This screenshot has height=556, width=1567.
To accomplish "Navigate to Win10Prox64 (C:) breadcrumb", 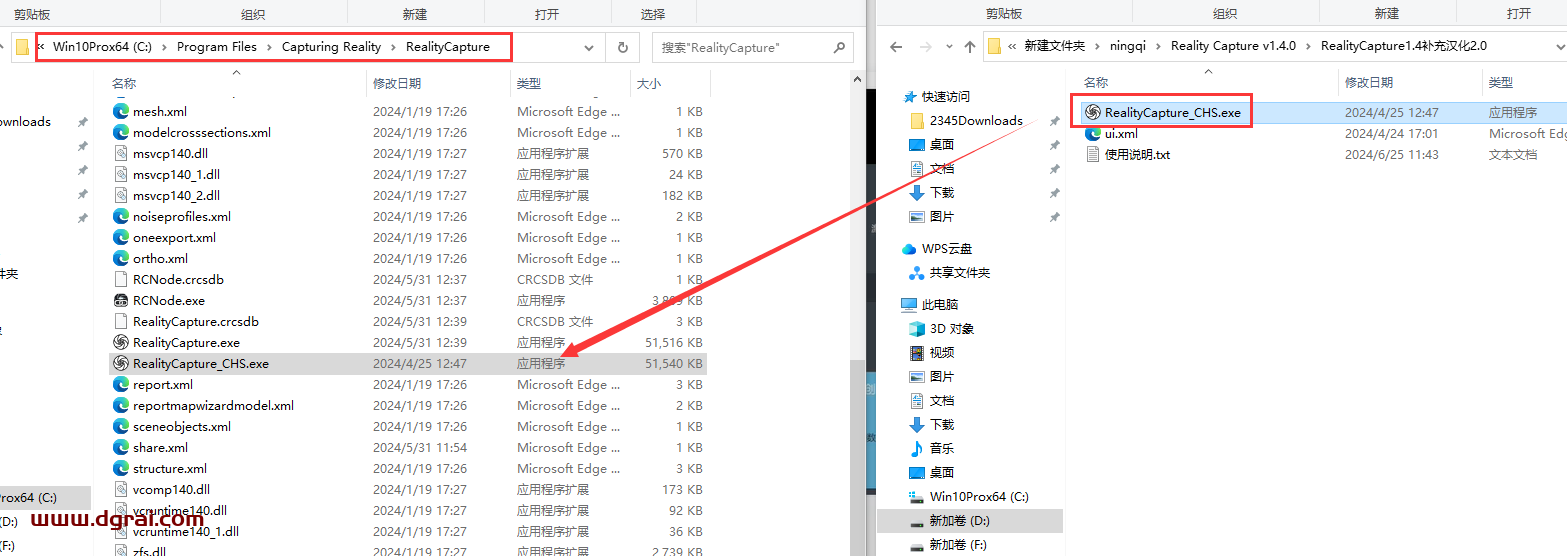I will (103, 47).
